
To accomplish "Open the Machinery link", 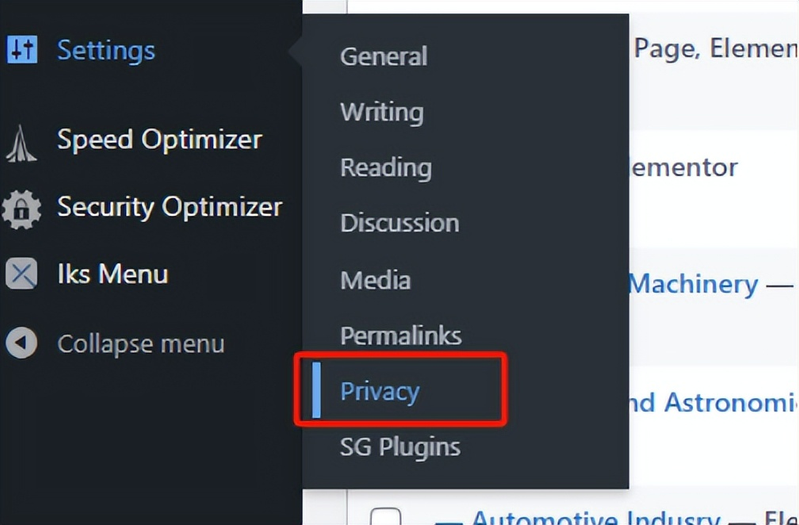I will coord(692,284).
